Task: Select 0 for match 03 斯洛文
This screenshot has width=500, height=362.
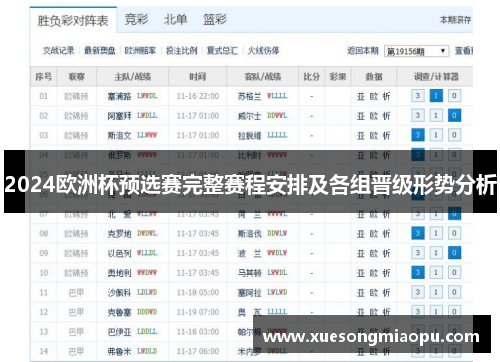Action: pos(454,135)
